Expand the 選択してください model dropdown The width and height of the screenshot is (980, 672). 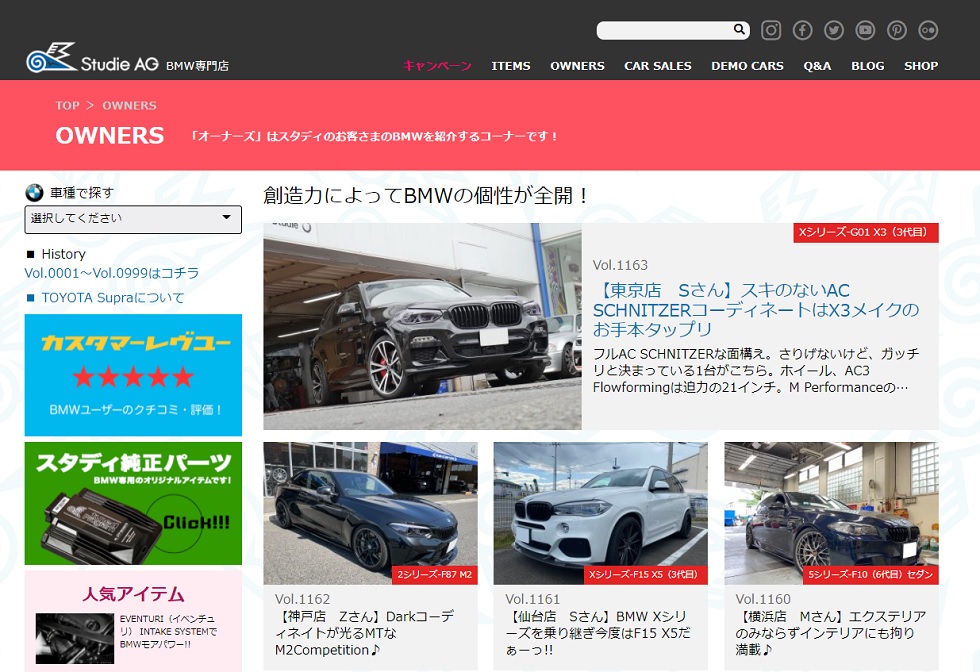coord(133,219)
